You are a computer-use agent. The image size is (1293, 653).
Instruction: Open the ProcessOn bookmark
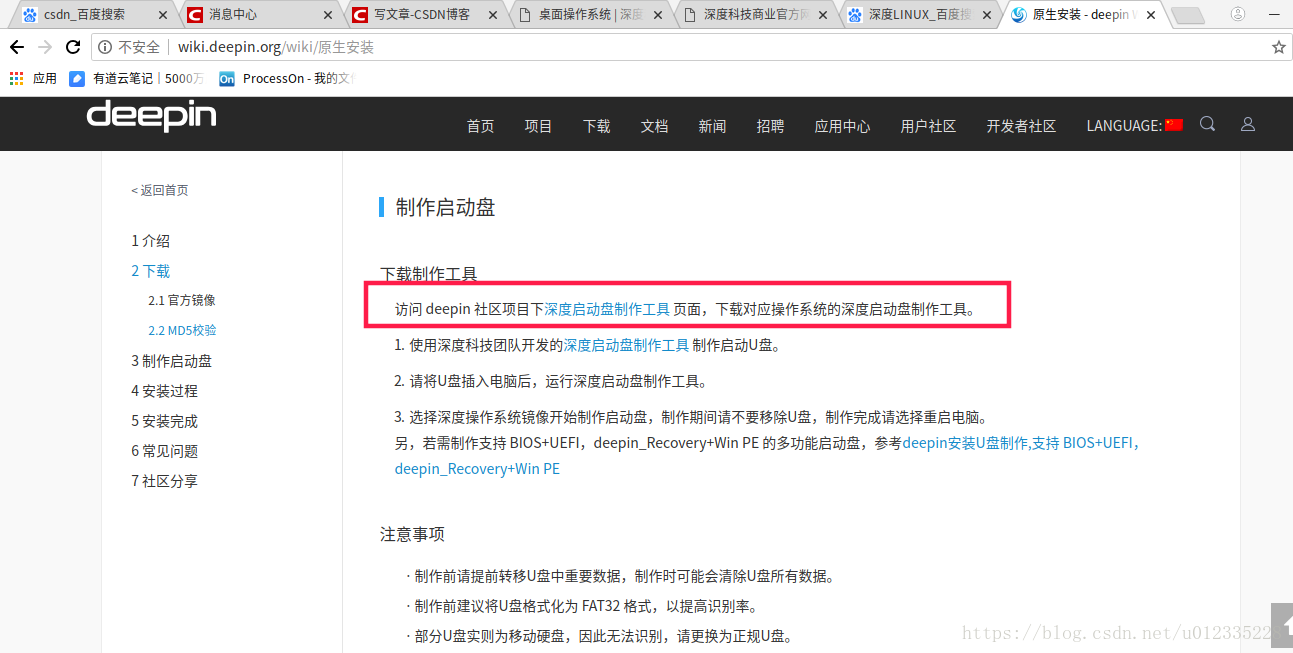287,78
